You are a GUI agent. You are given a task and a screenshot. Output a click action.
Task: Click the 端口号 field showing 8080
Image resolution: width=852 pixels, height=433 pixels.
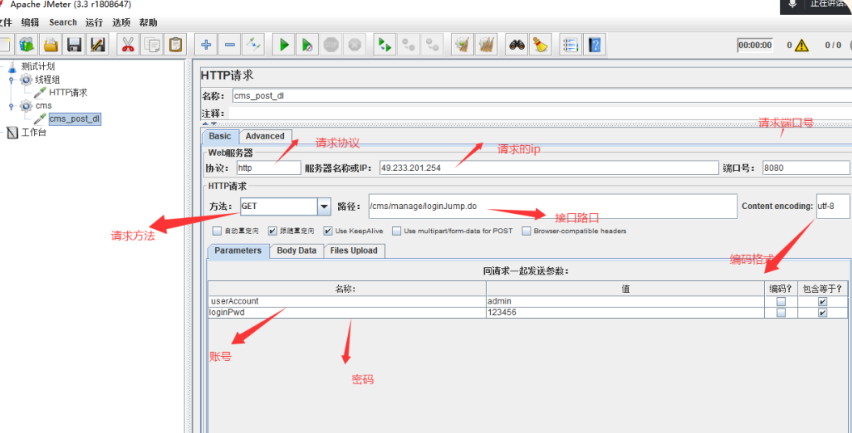[806, 168]
